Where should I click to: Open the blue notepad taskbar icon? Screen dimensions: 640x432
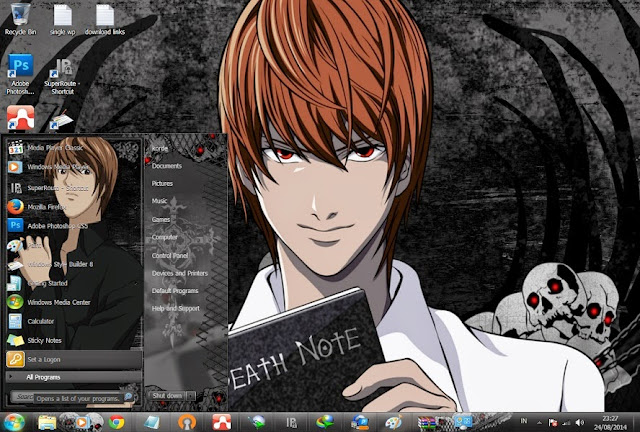[x=152, y=422]
